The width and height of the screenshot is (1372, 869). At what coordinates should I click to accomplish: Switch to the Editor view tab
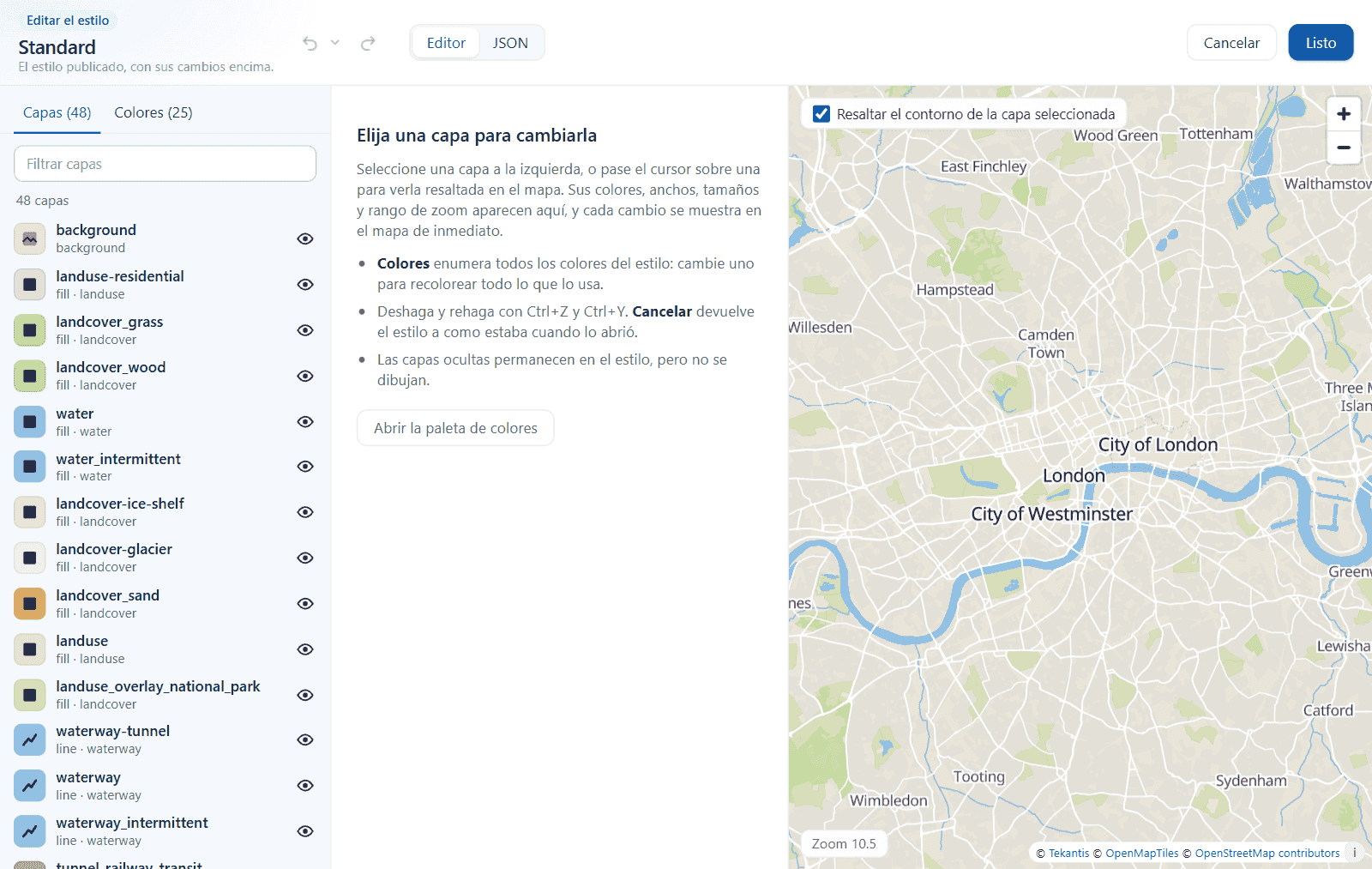(446, 43)
